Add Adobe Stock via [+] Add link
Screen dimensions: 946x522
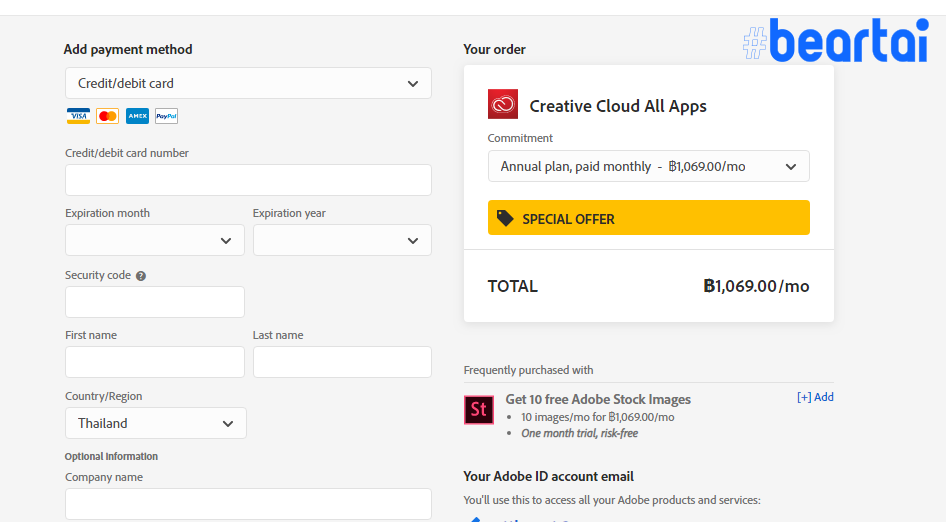pos(815,397)
